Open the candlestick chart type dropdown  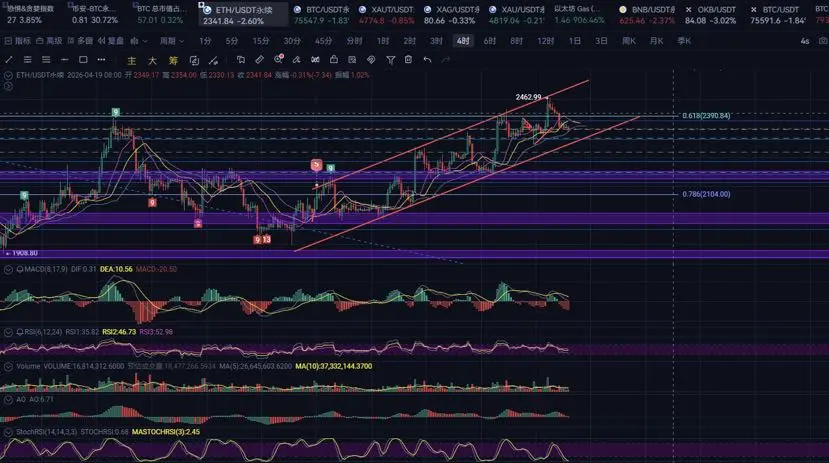point(139,41)
